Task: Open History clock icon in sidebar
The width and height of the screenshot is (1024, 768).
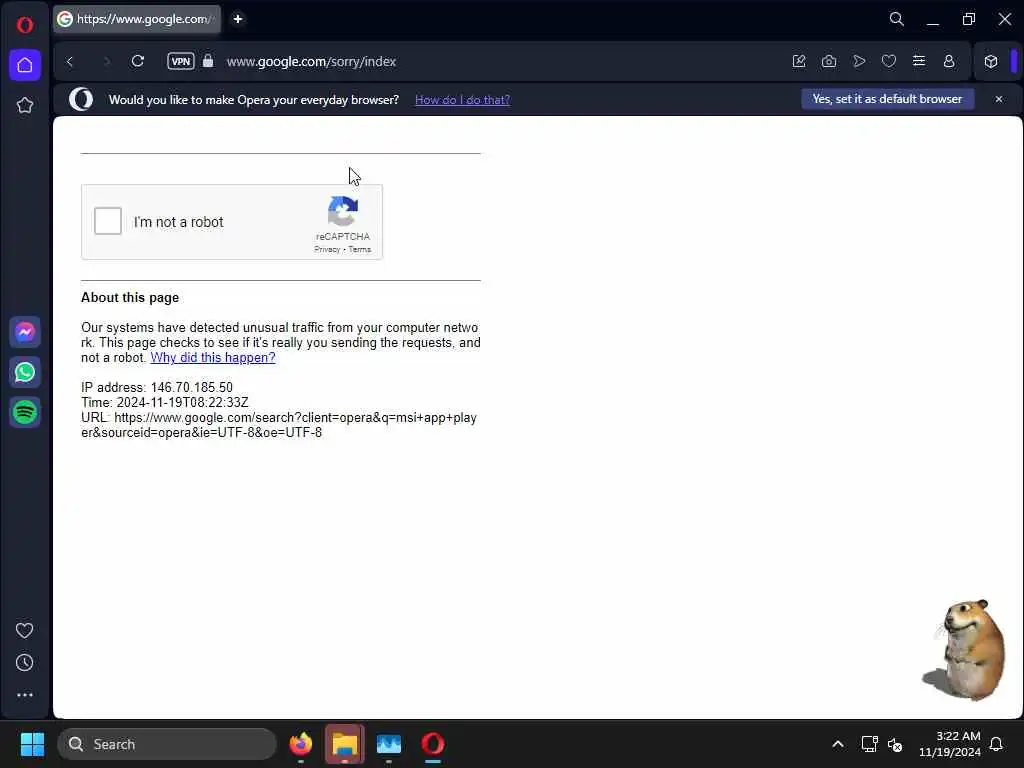Action: [25, 663]
